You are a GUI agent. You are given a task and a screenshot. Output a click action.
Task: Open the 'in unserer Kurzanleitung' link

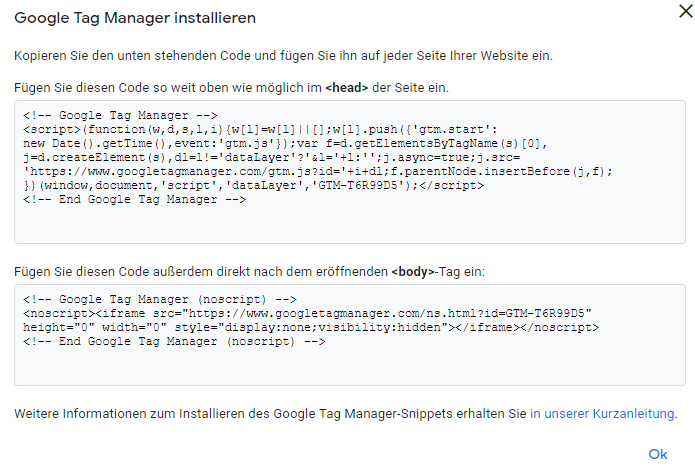pos(604,414)
